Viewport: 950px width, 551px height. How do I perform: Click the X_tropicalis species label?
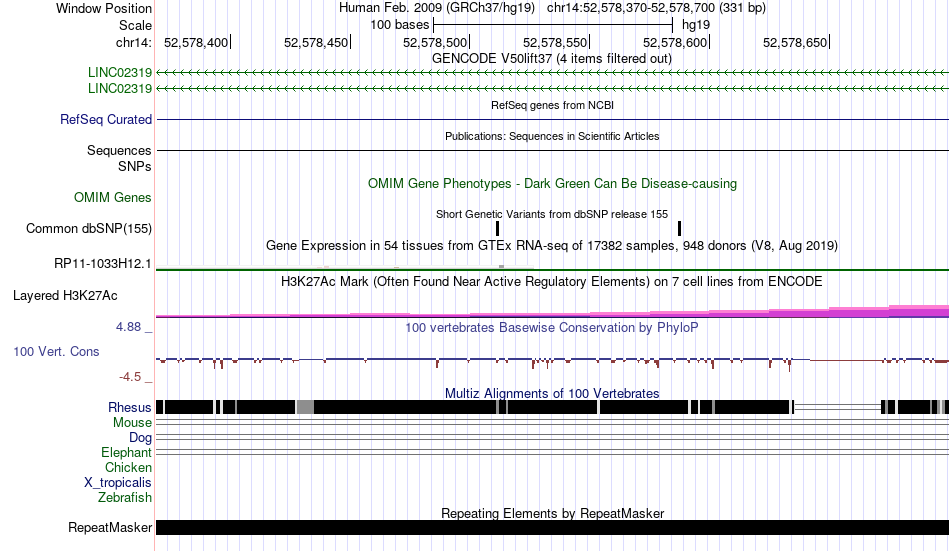[118, 483]
